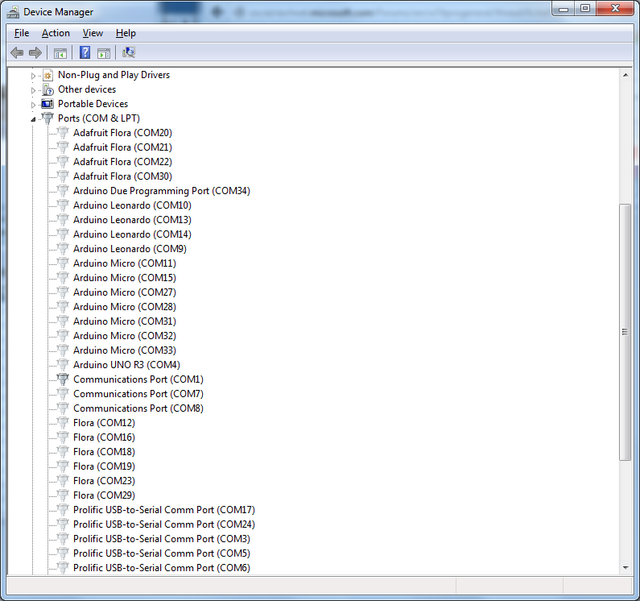Select Flora (COM19)
This screenshot has width=640, height=601.
pyautogui.click(x=104, y=466)
